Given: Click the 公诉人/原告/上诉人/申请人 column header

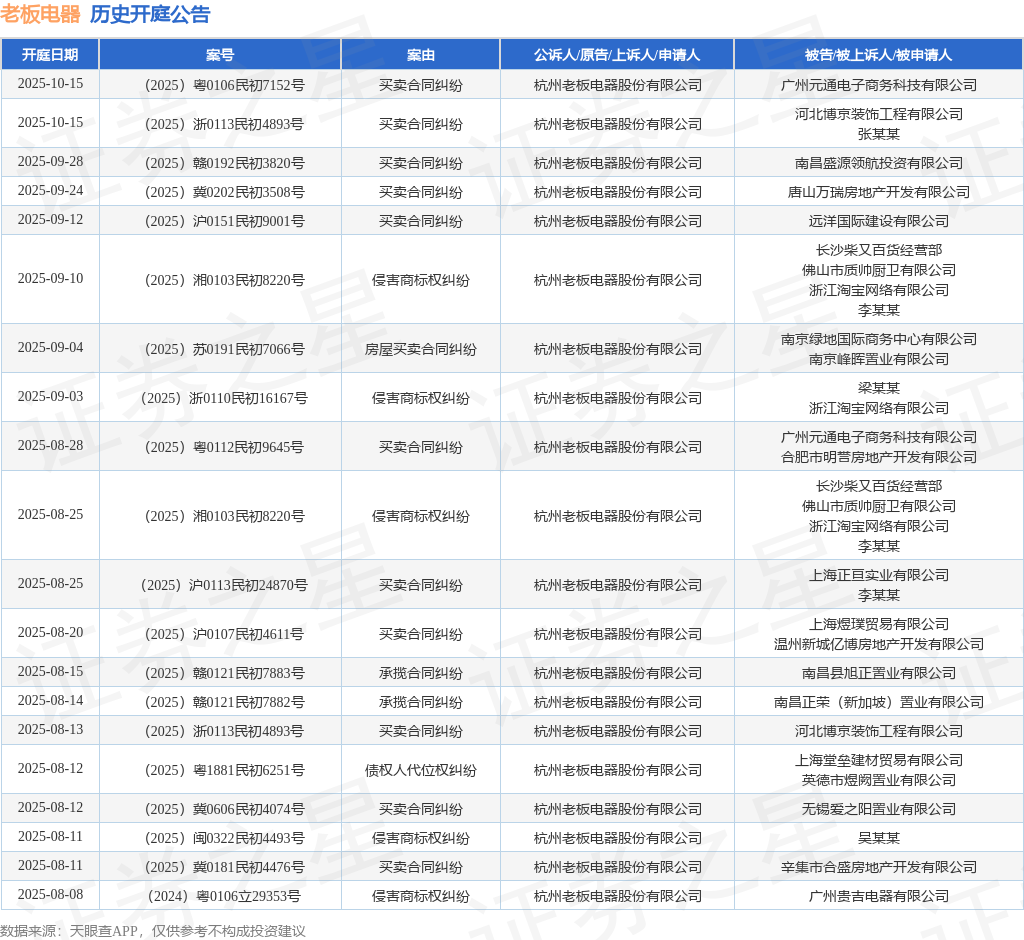Looking at the screenshot, I should 617,55.
